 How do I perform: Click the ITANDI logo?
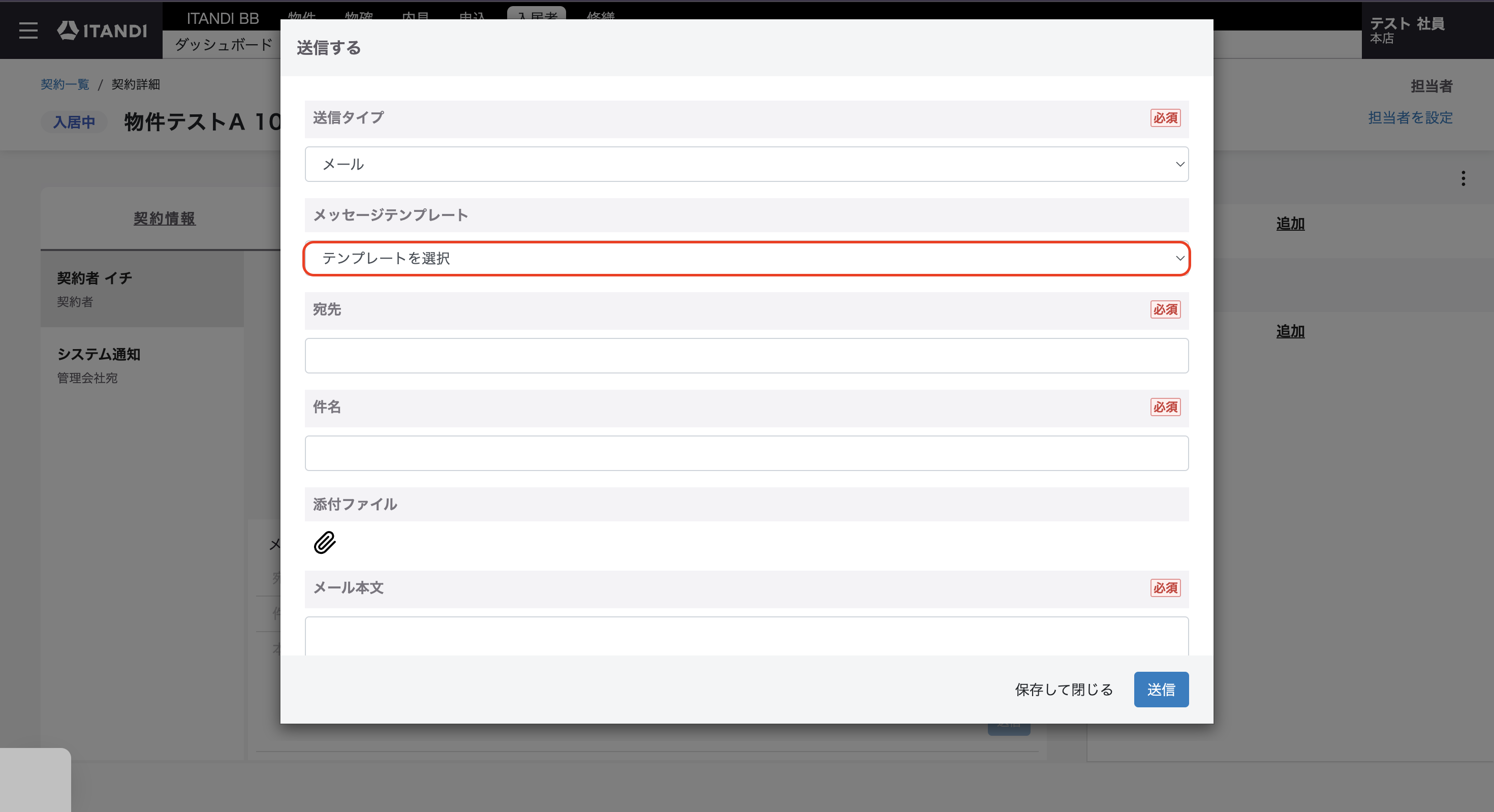[102, 30]
